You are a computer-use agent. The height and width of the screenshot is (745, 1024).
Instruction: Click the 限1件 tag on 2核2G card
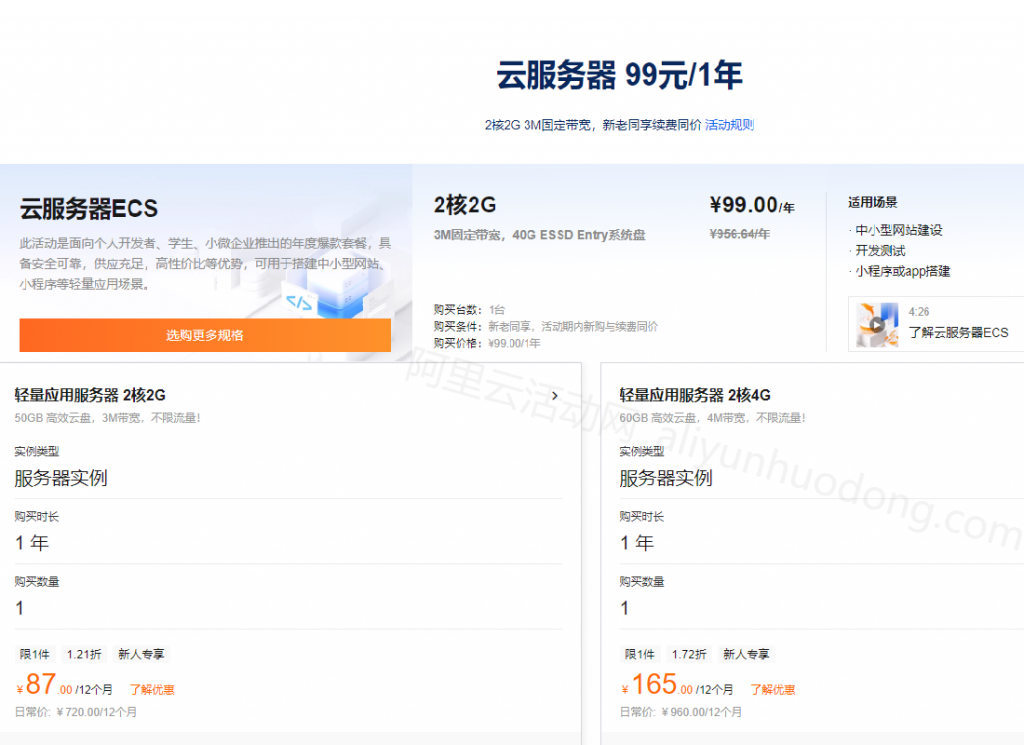coord(35,654)
